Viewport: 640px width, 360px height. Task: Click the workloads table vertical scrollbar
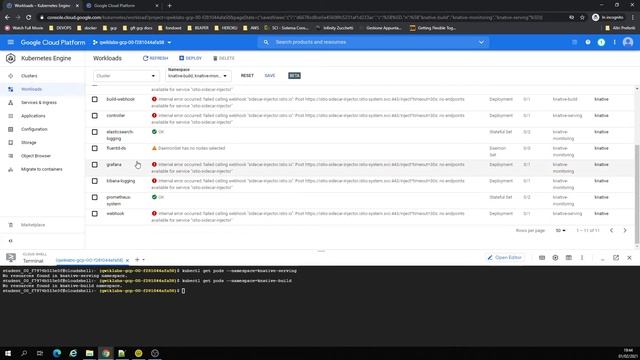pyautogui.click(x=637, y=194)
